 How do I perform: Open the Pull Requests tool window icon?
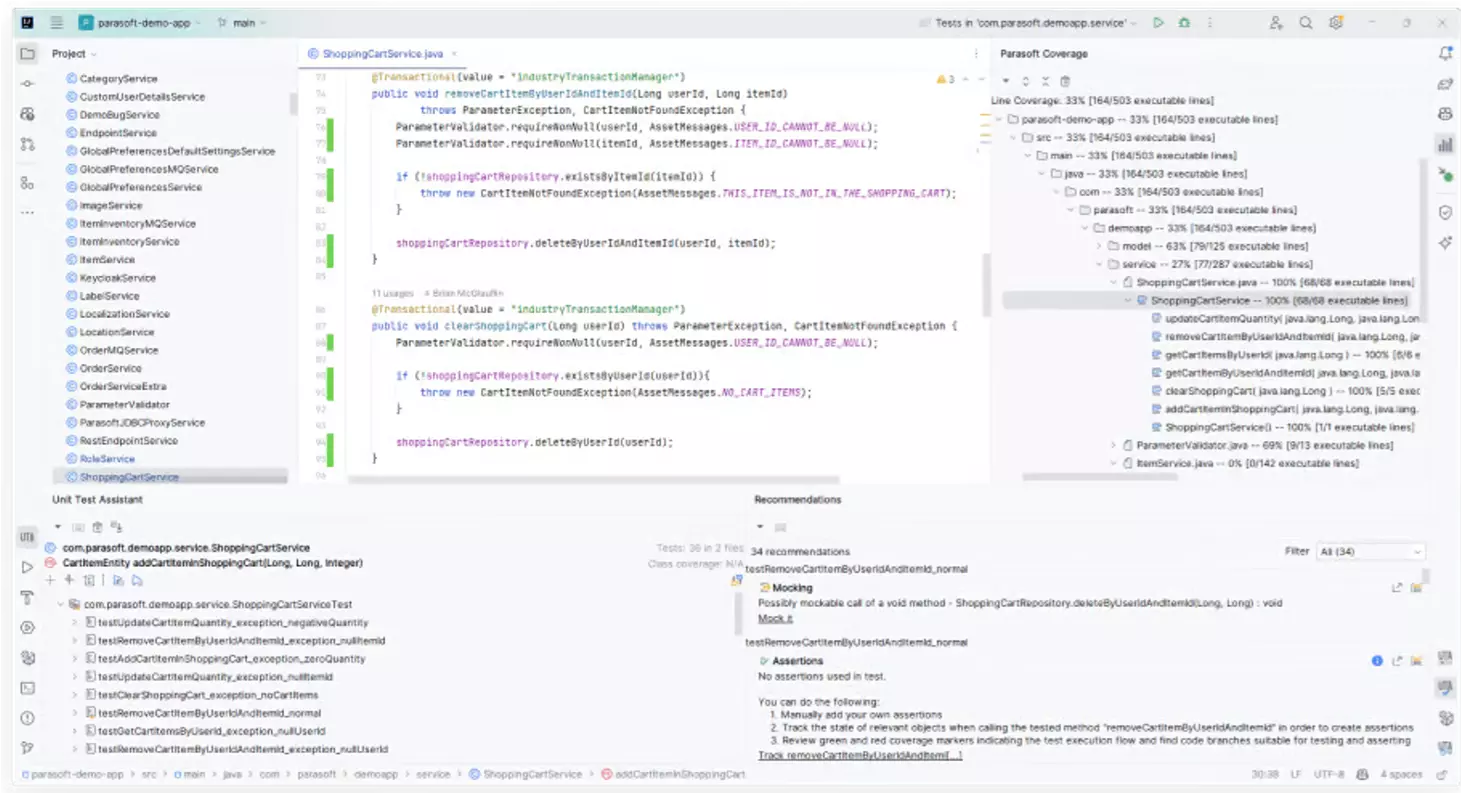[28, 144]
